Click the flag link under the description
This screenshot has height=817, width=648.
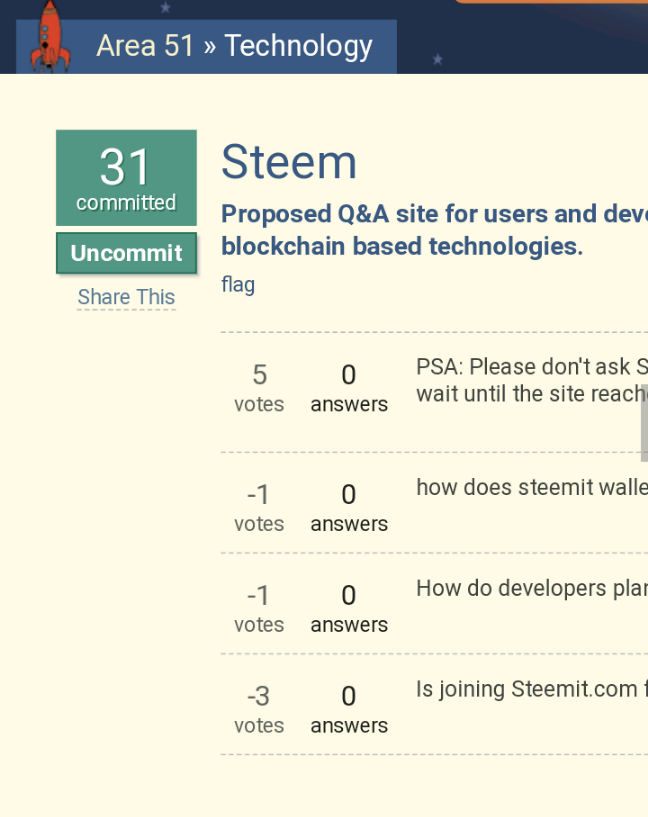point(238,285)
